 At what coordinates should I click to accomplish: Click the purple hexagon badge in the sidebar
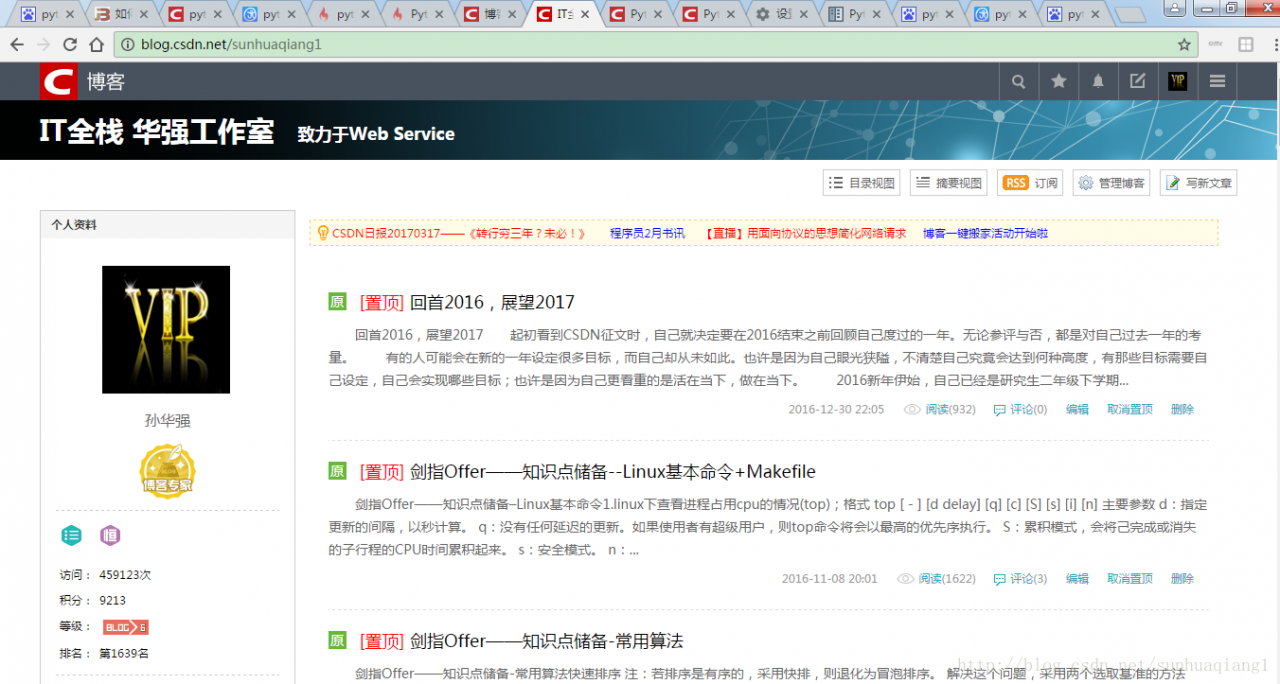point(110,536)
